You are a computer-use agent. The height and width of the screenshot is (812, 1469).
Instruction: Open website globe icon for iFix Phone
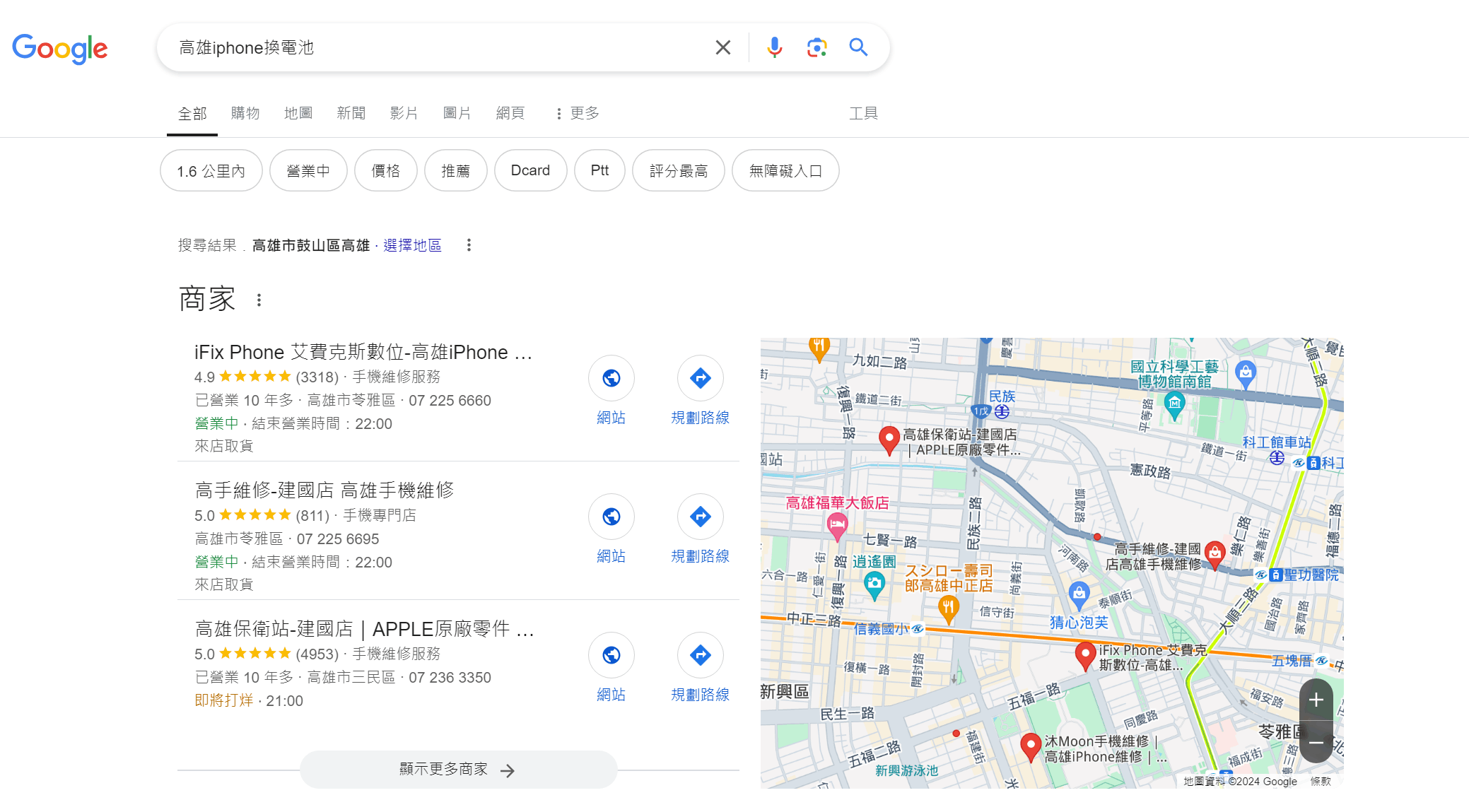[x=611, y=378]
